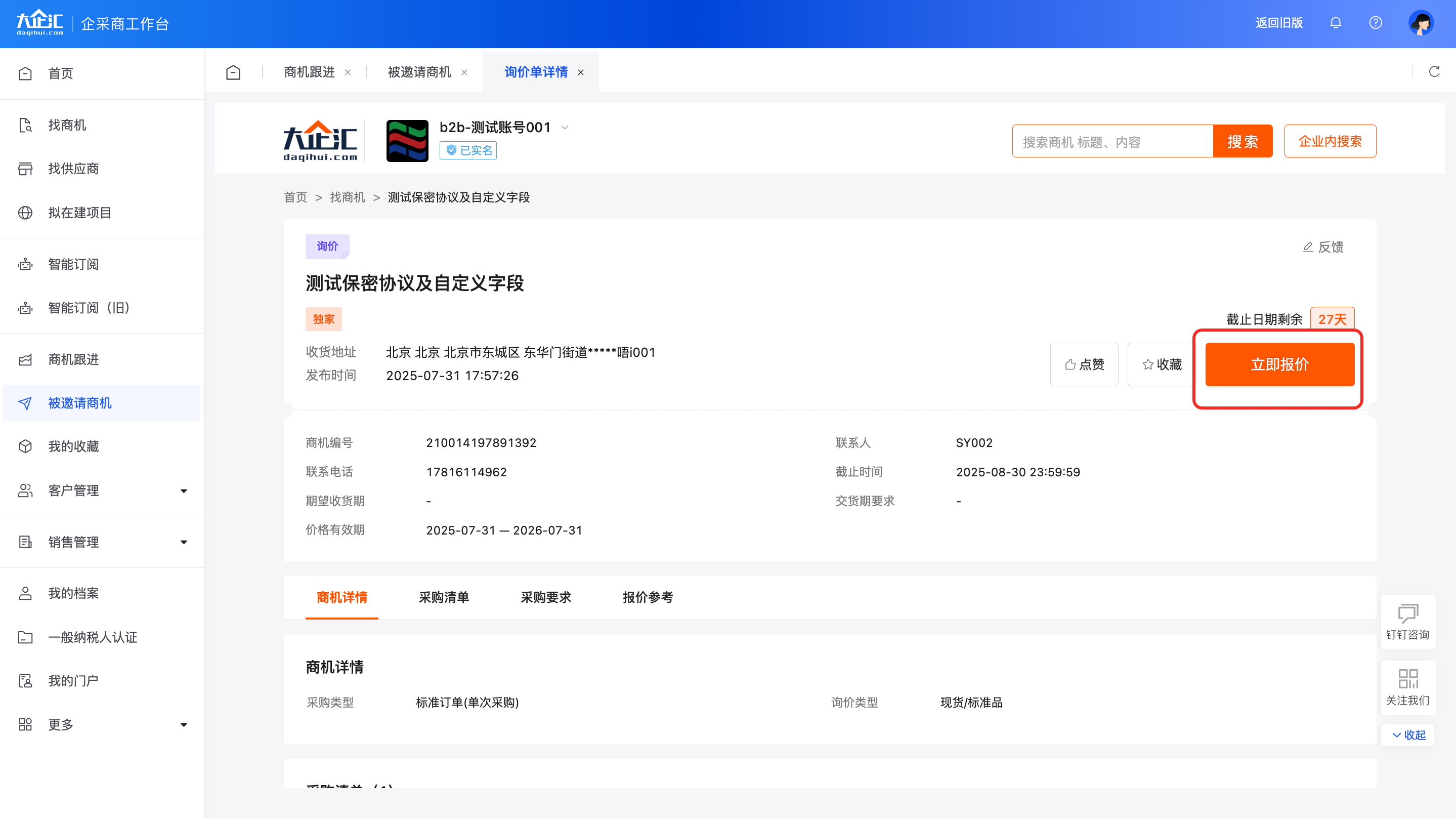Expand 销售管理 dropdown arrow
Viewport: 1456px width, 819px height.
[184, 543]
